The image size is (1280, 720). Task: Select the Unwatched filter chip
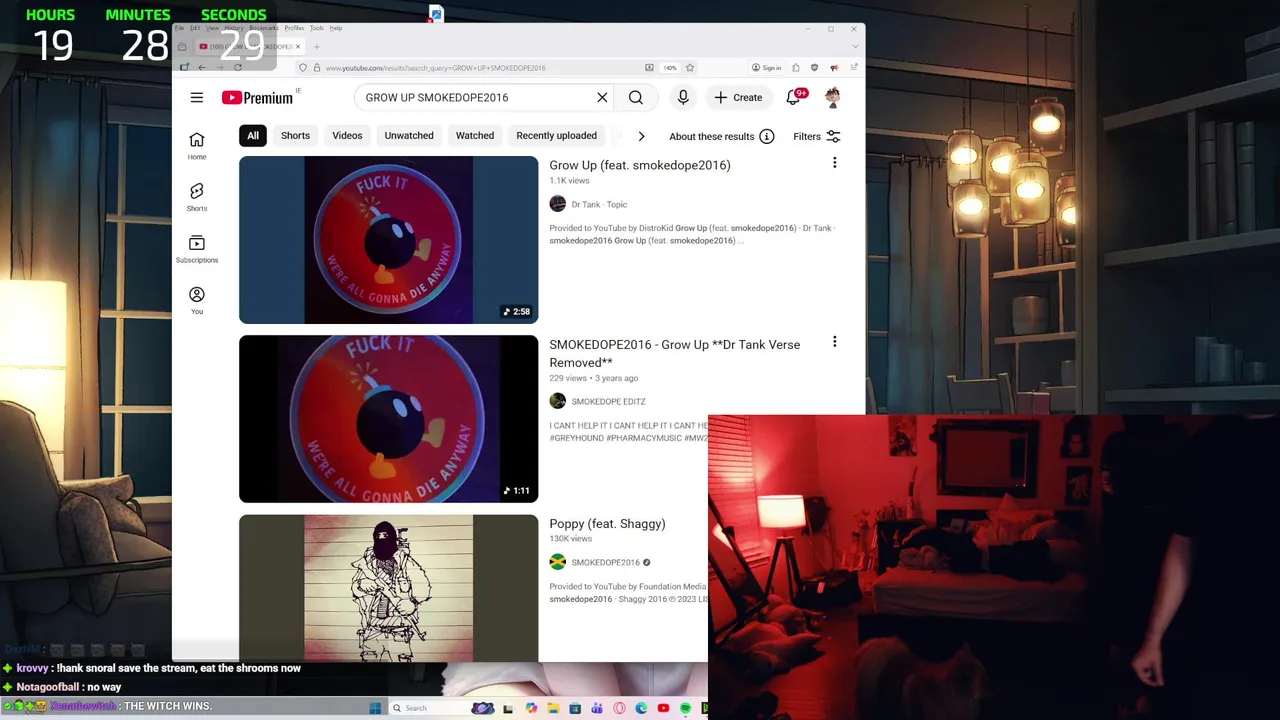coord(409,136)
